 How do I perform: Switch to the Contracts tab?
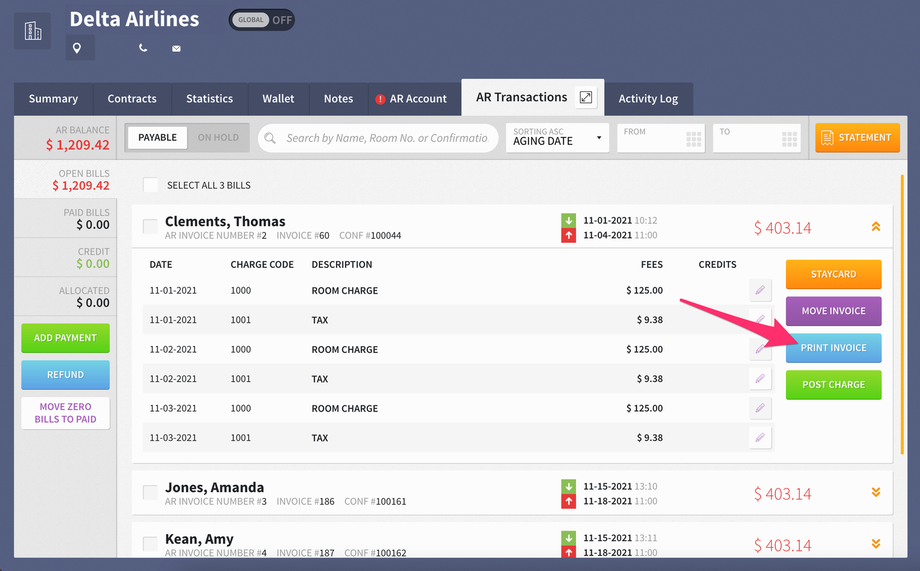(132, 99)
